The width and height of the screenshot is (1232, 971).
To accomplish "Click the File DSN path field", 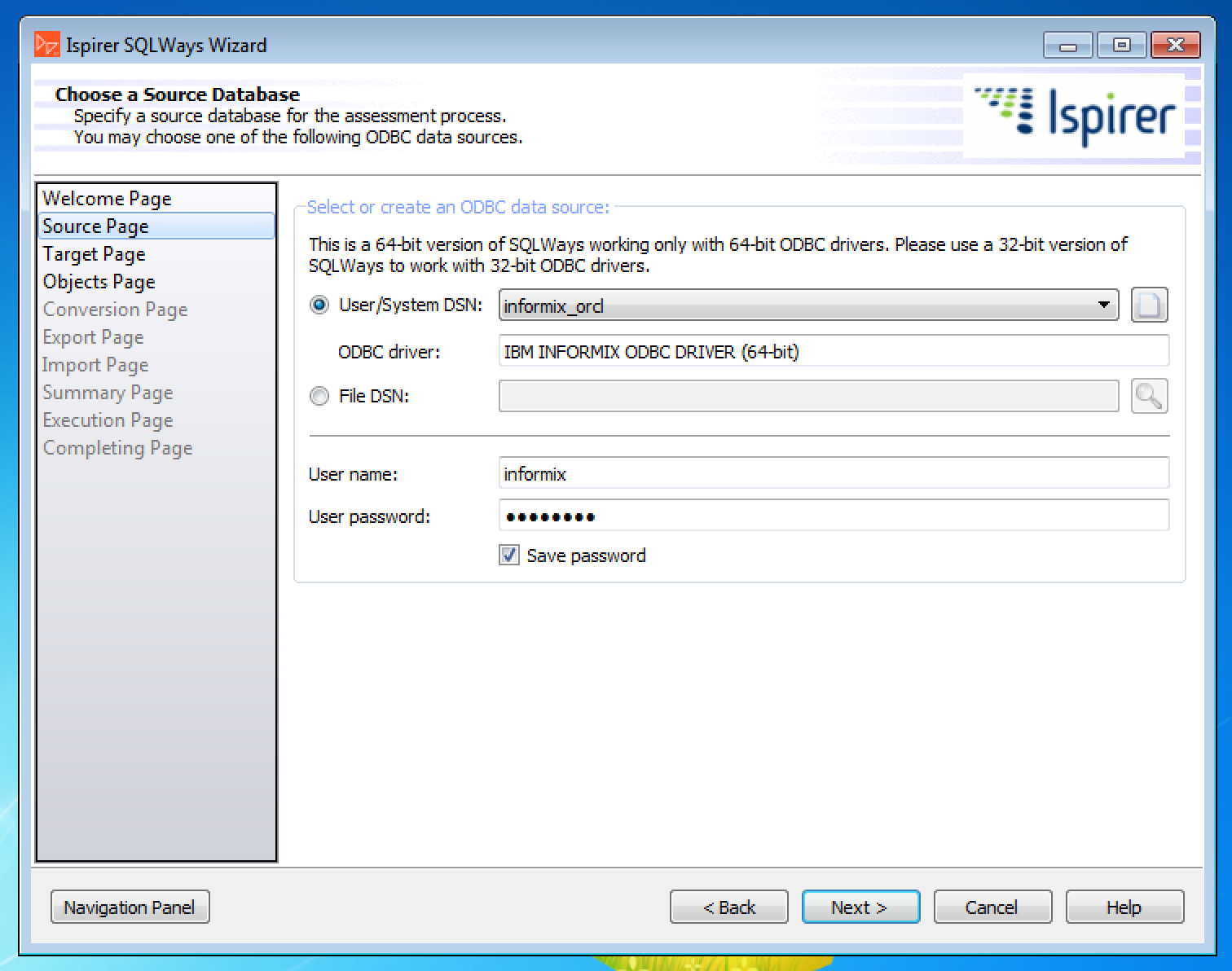I will coord(808,396).
